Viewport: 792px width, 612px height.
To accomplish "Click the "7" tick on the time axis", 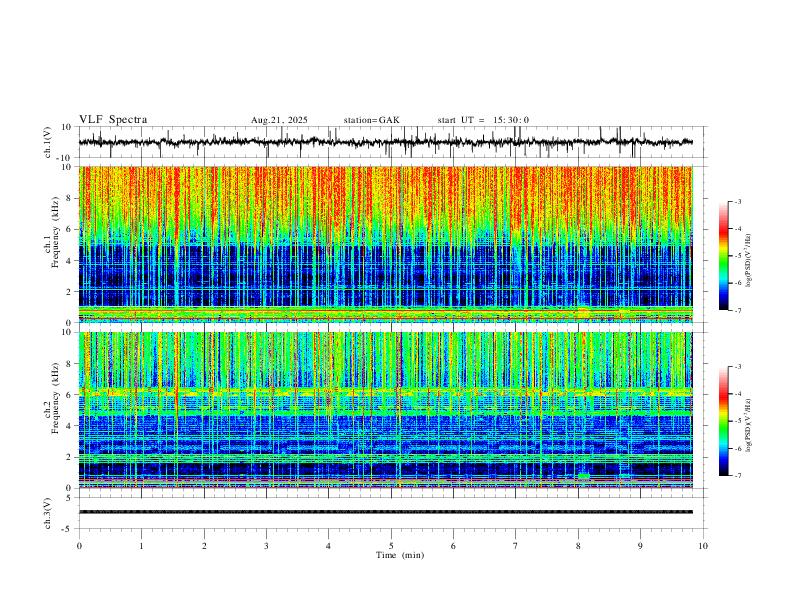I will (x=516, y=546).
